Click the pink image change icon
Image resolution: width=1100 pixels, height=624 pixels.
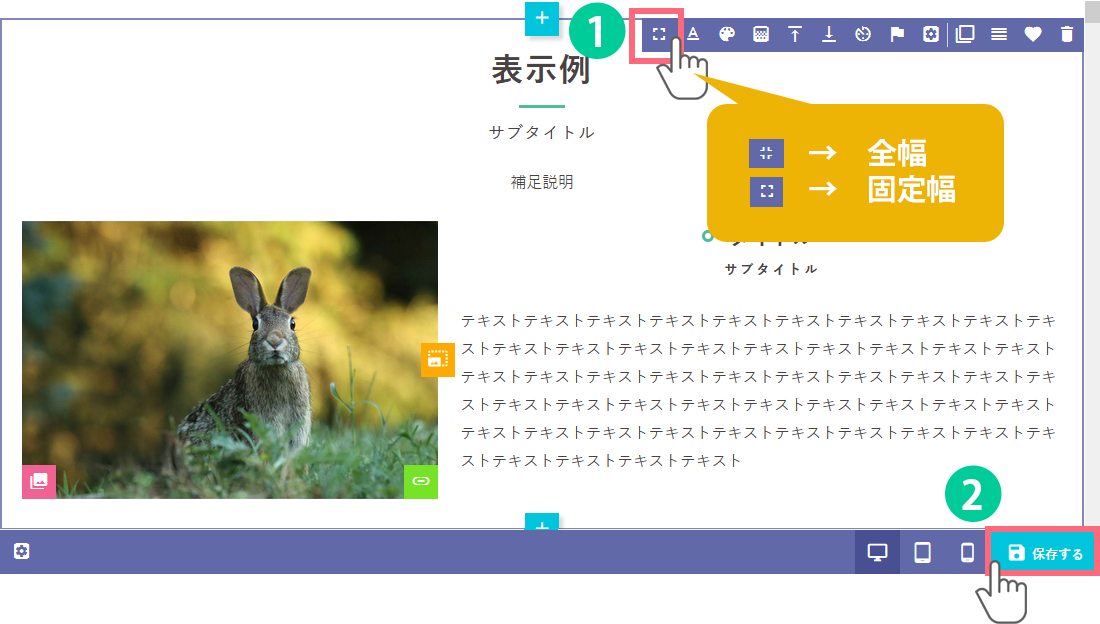[39, 481]
